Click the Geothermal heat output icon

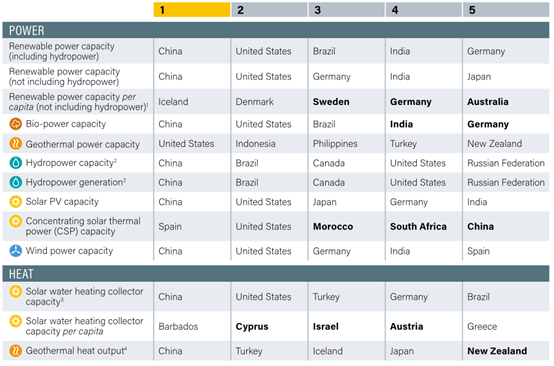pos(16,351)
